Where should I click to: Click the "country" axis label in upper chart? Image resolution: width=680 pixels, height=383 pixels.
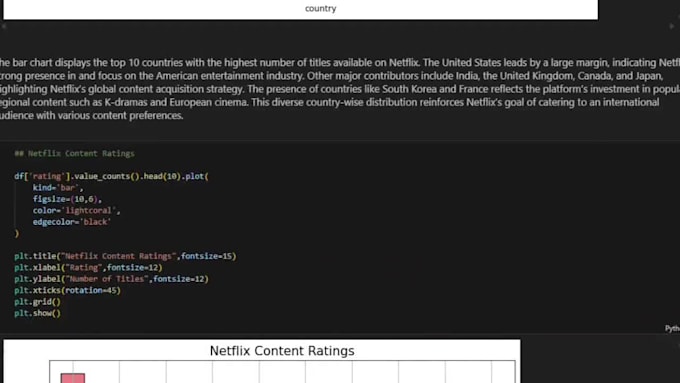pyautogui.click(x=320, y=8)
